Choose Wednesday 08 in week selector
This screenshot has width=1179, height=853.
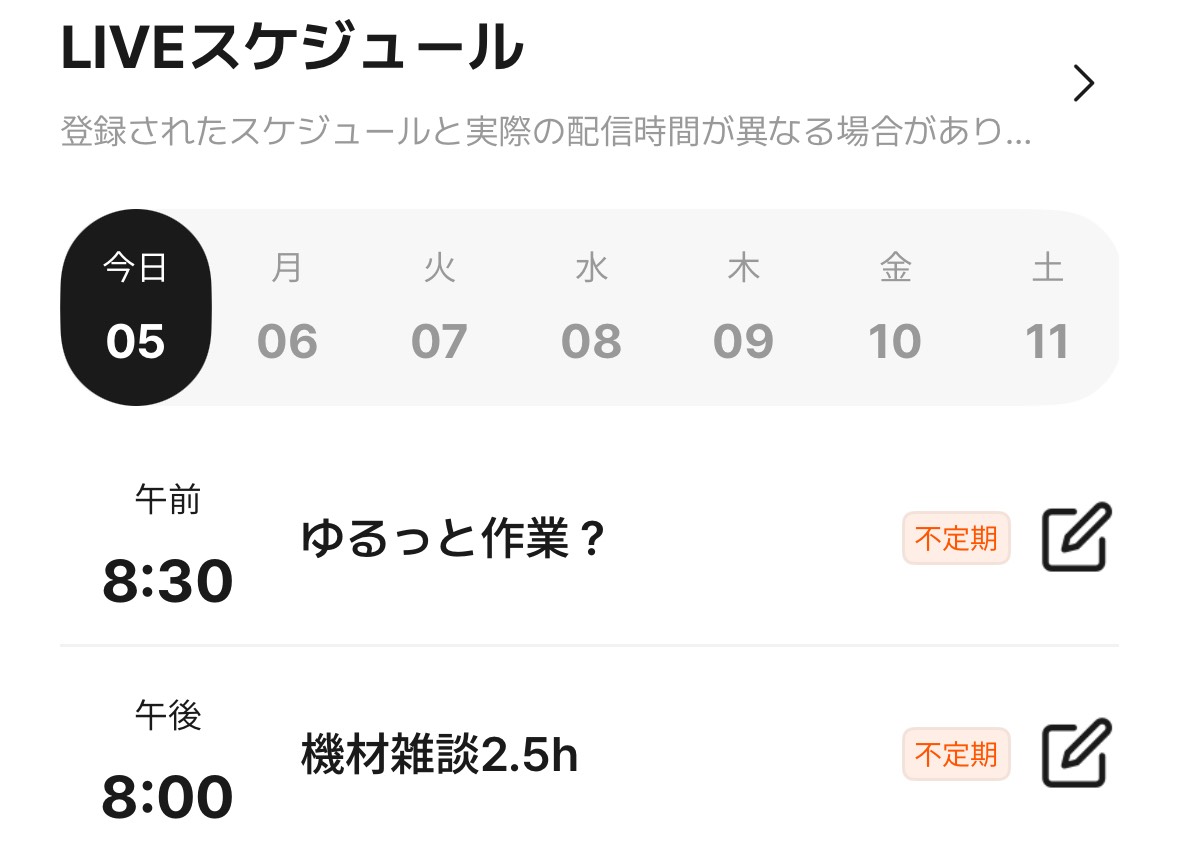(591, 308)
